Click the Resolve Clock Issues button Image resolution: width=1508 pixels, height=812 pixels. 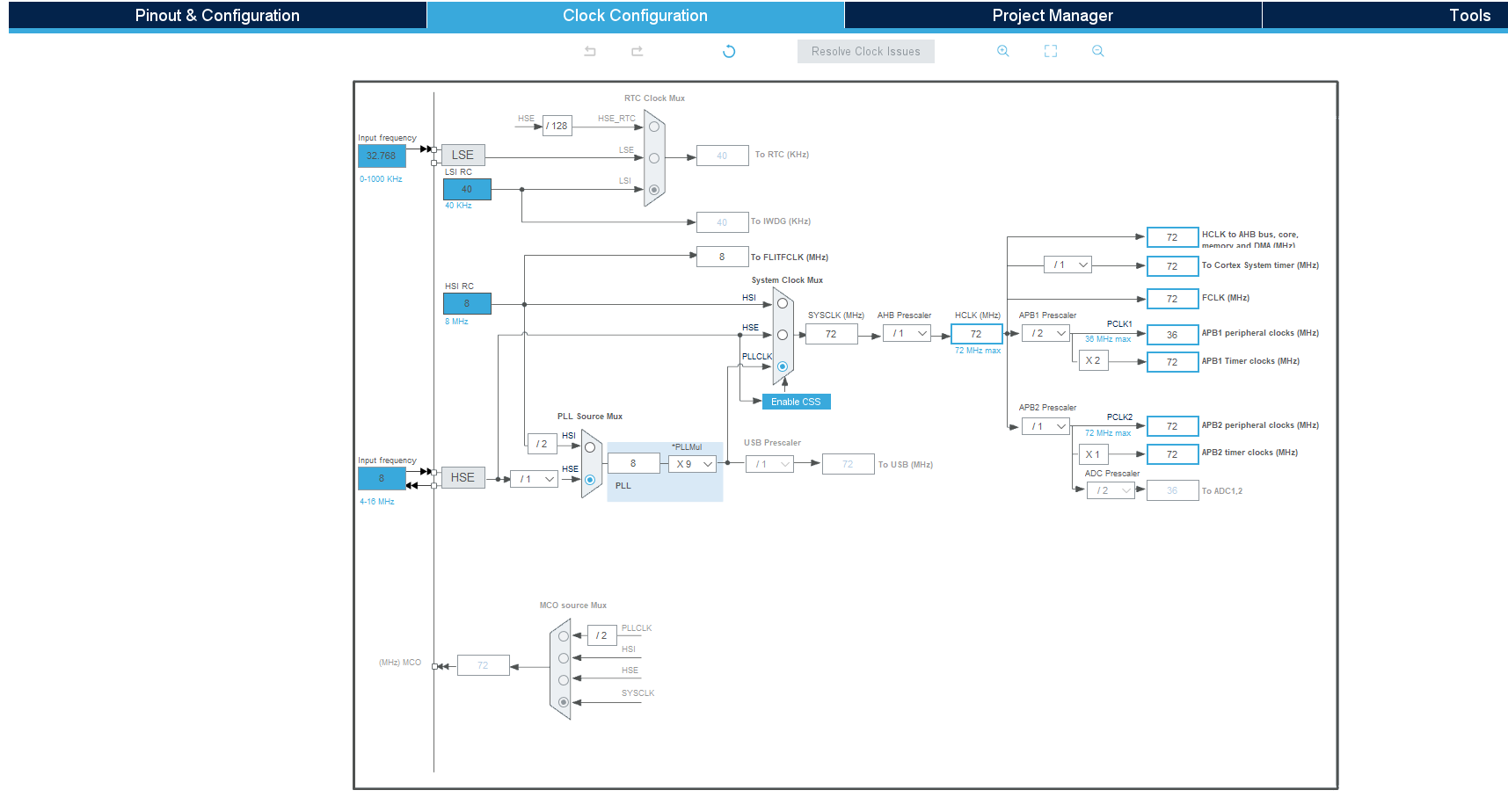tap(865, 51)
